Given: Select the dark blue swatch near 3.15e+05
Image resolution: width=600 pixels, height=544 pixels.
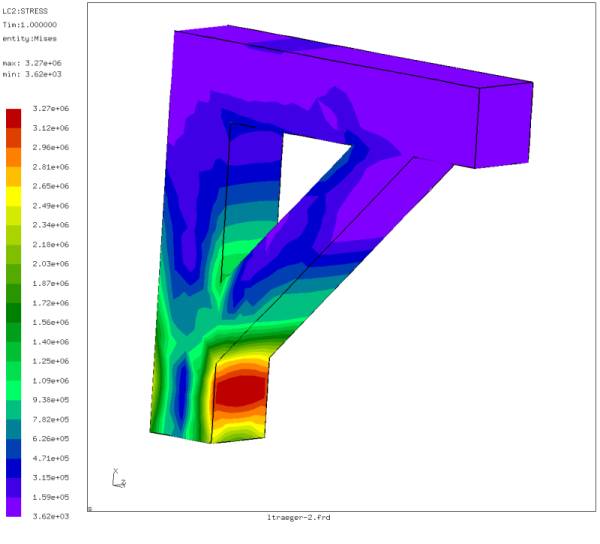Looking at the screenshot, I should tap(15, 468).
